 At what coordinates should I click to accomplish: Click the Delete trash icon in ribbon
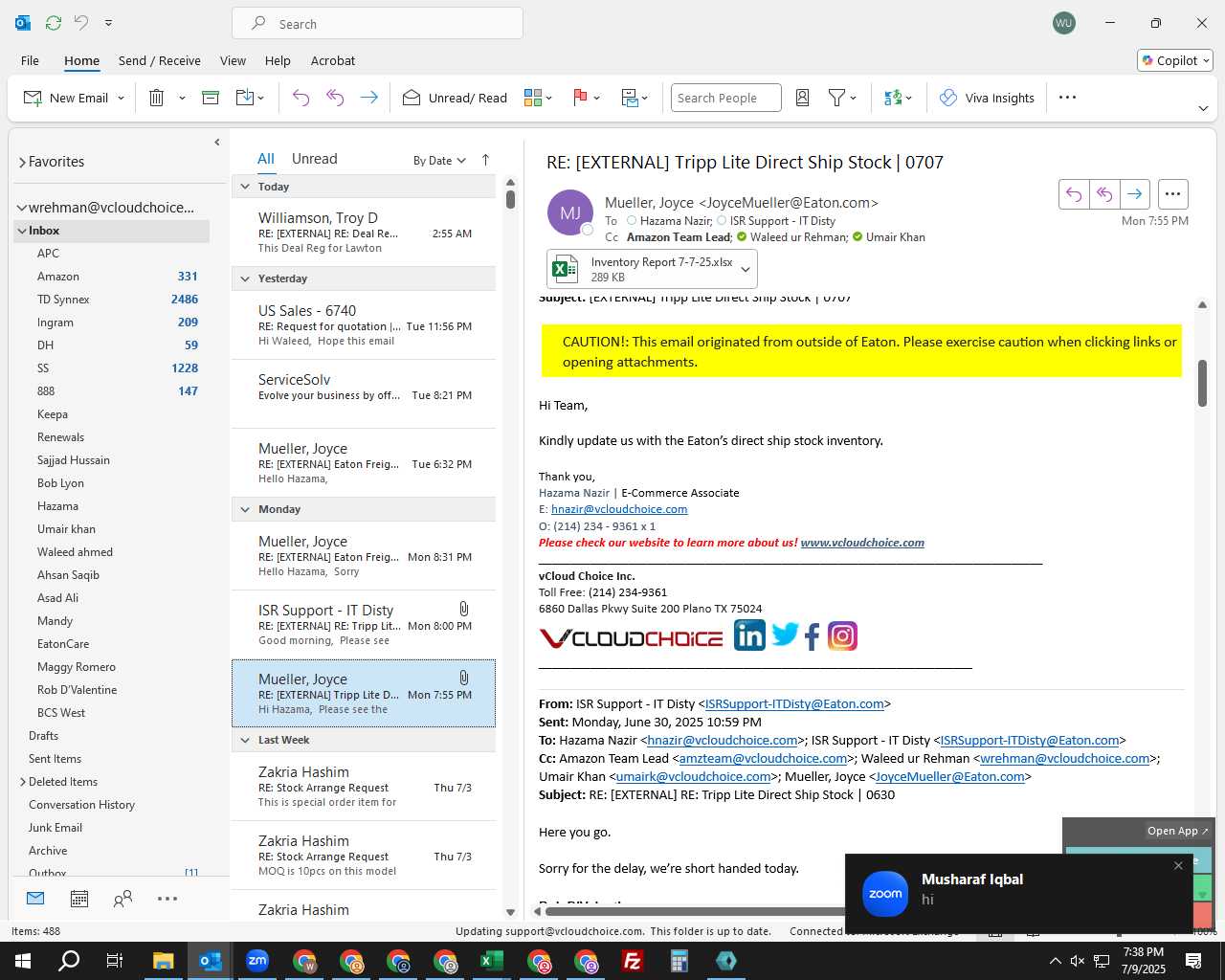[x=157, y=98]
